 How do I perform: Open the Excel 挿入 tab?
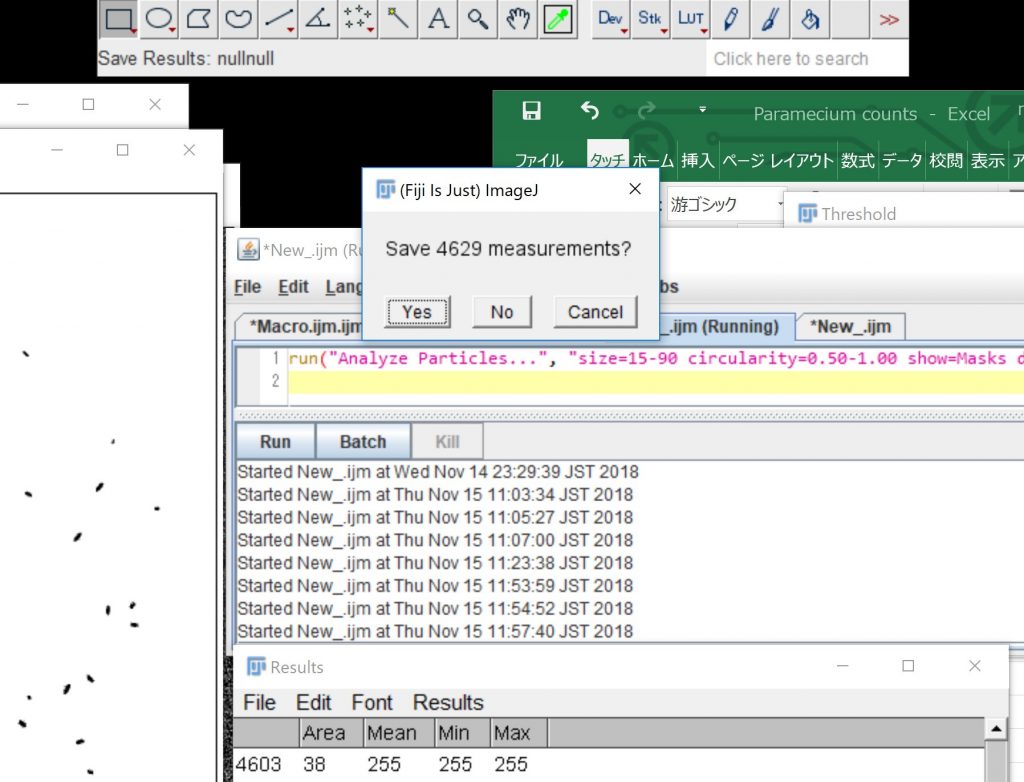pos(697,160)
